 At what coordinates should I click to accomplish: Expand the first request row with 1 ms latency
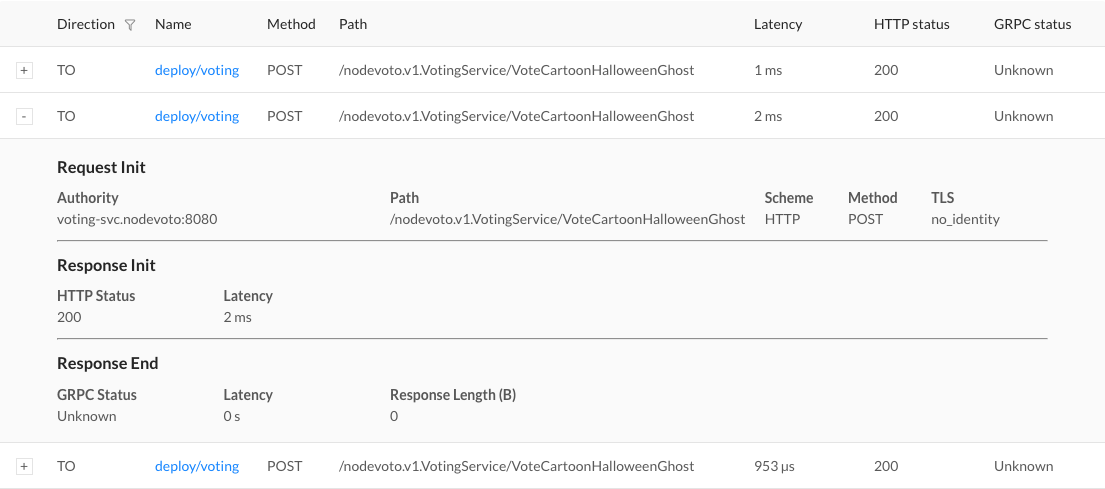[x=25, y=71]
